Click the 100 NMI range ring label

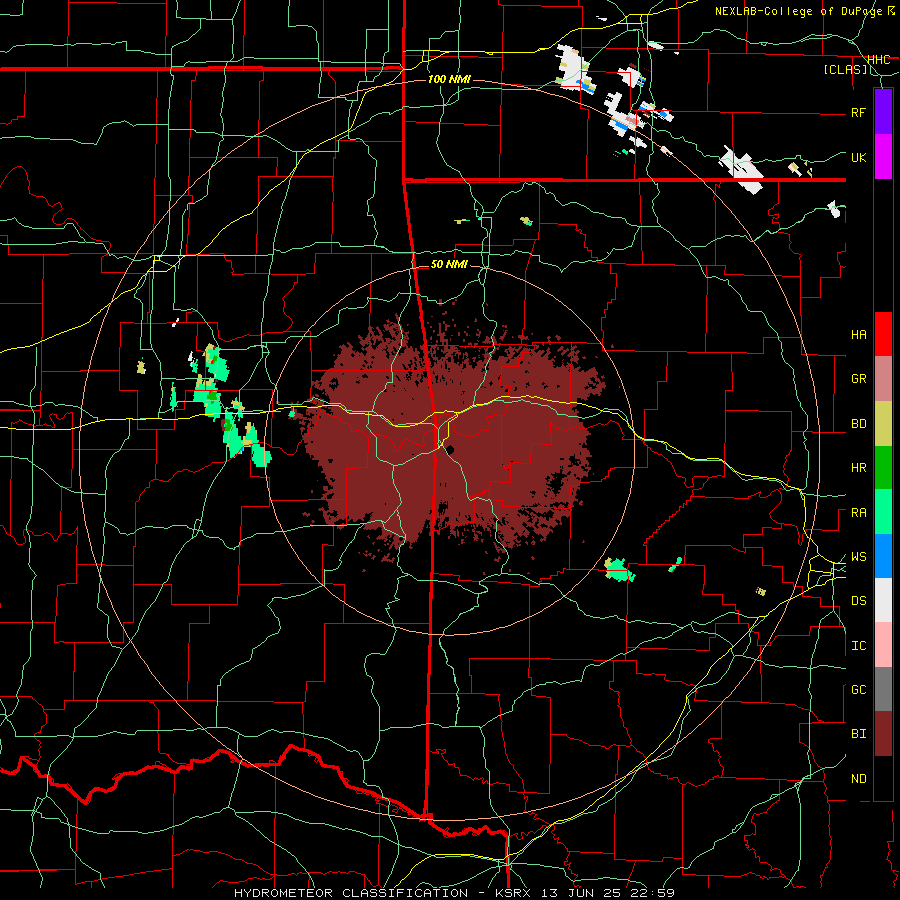click(x=449, y=79)
